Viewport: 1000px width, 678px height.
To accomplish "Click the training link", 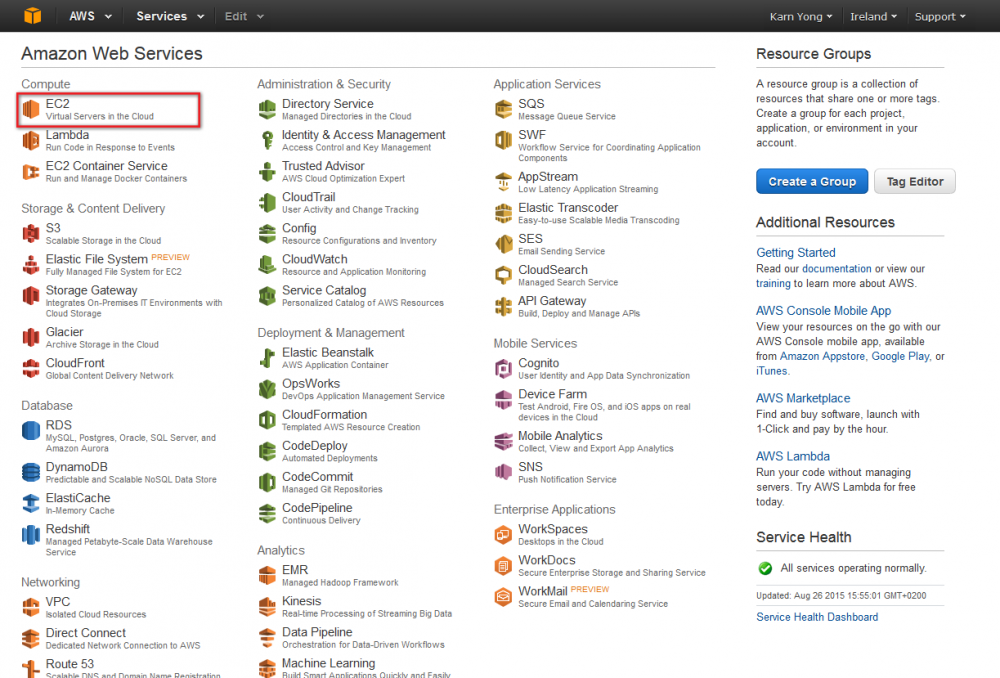I will [773, 283].
